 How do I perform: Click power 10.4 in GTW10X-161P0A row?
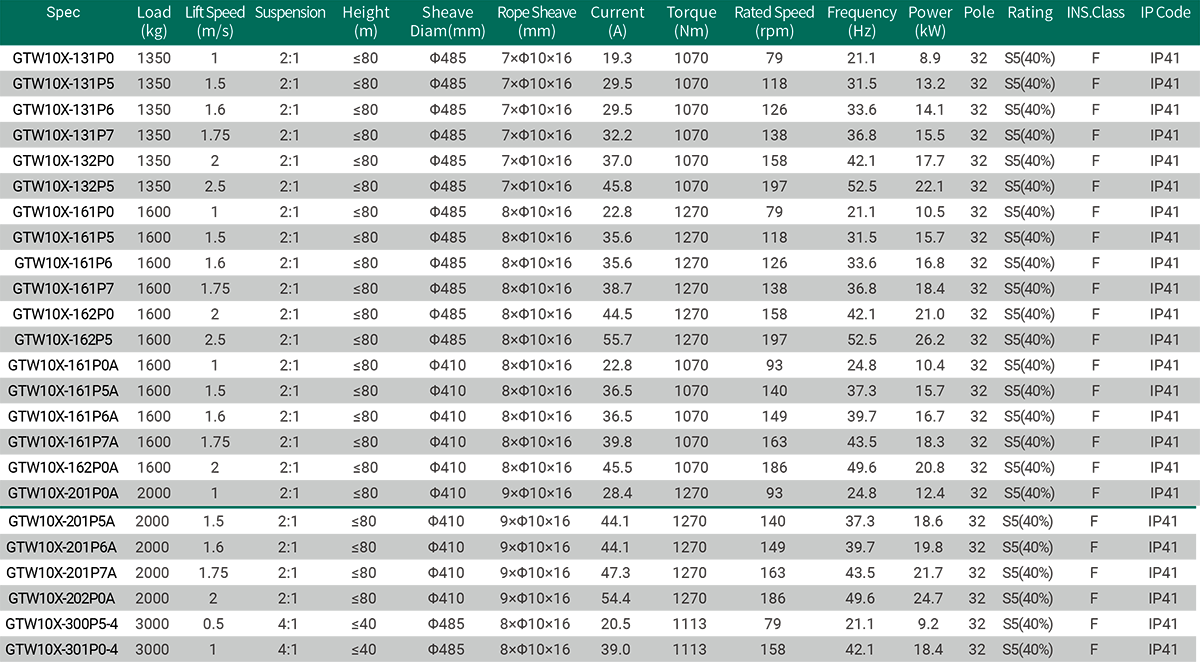(930, 365)
